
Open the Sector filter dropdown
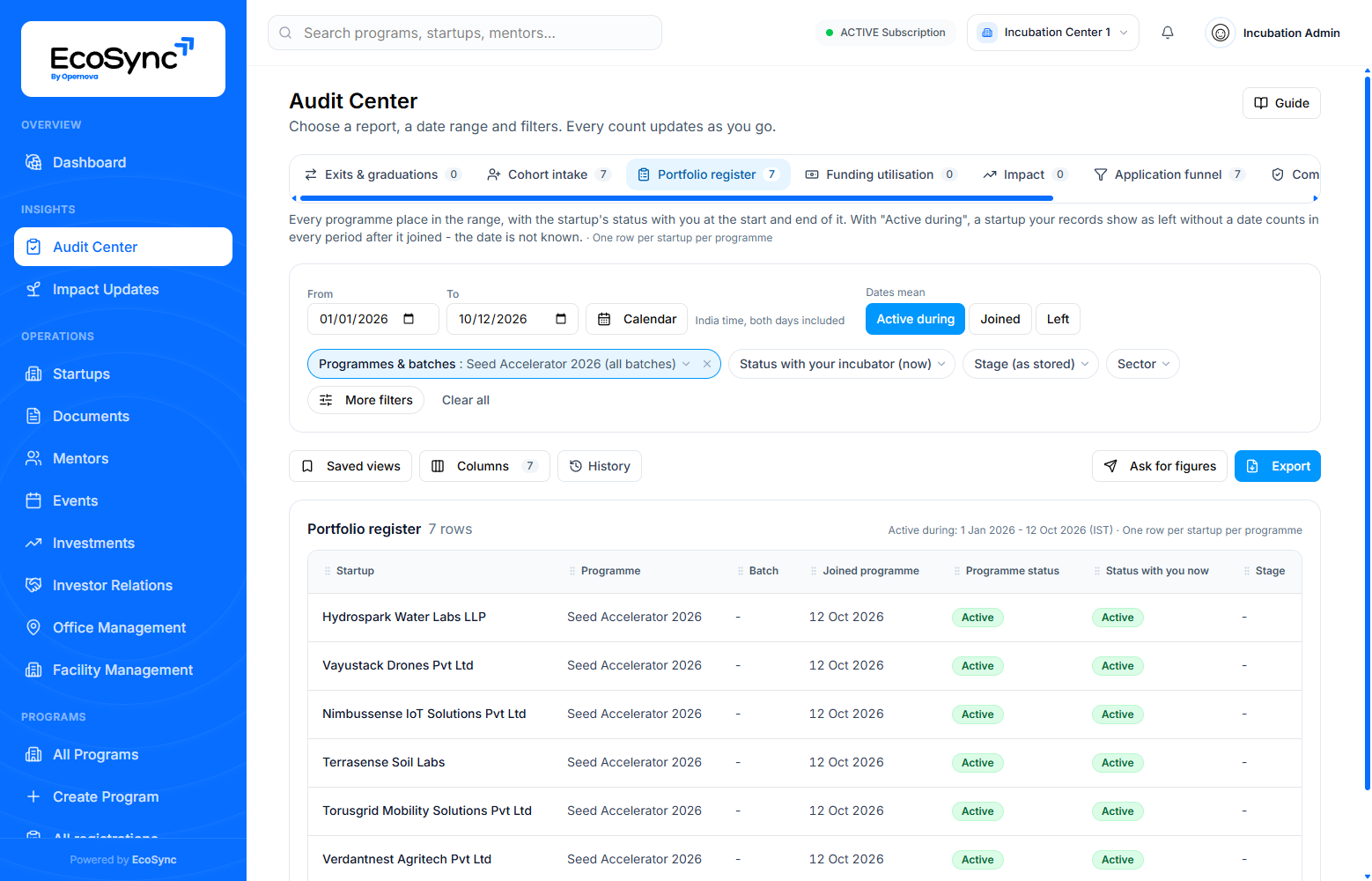tap(1143, 364)
